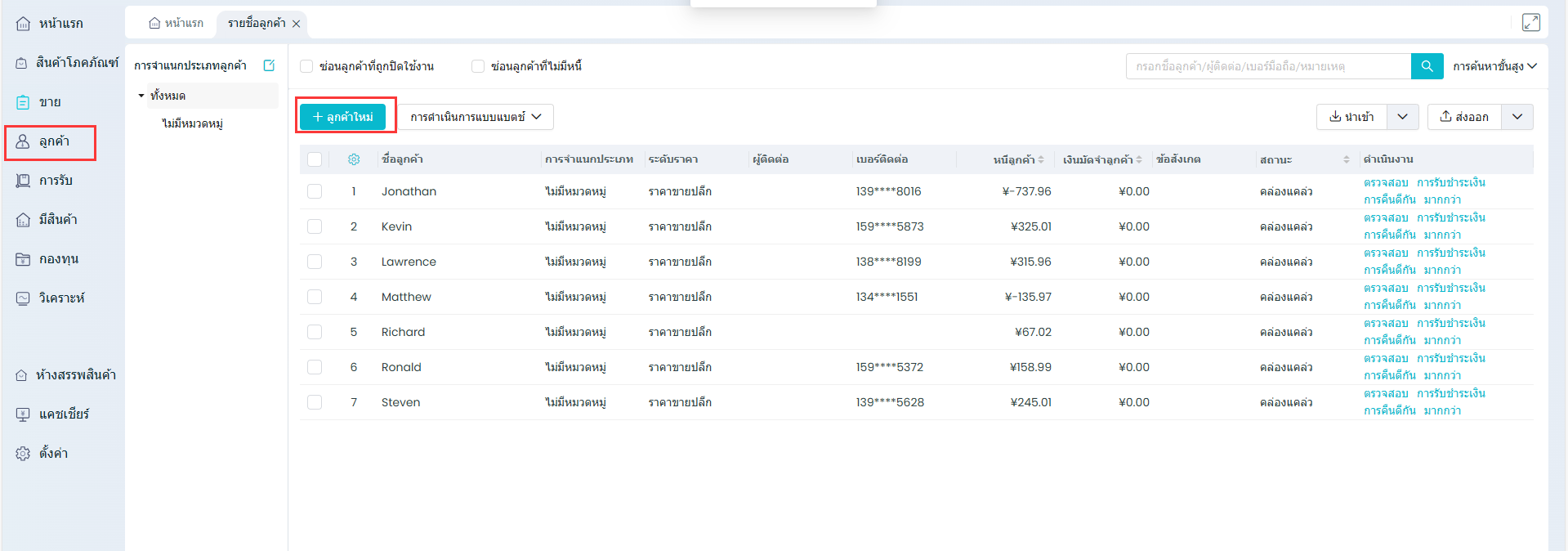Enable hide disabled customers checkbox
The width and height of the screenshot is (1568, 551).
pyautogui.click(x=306, y=66)
